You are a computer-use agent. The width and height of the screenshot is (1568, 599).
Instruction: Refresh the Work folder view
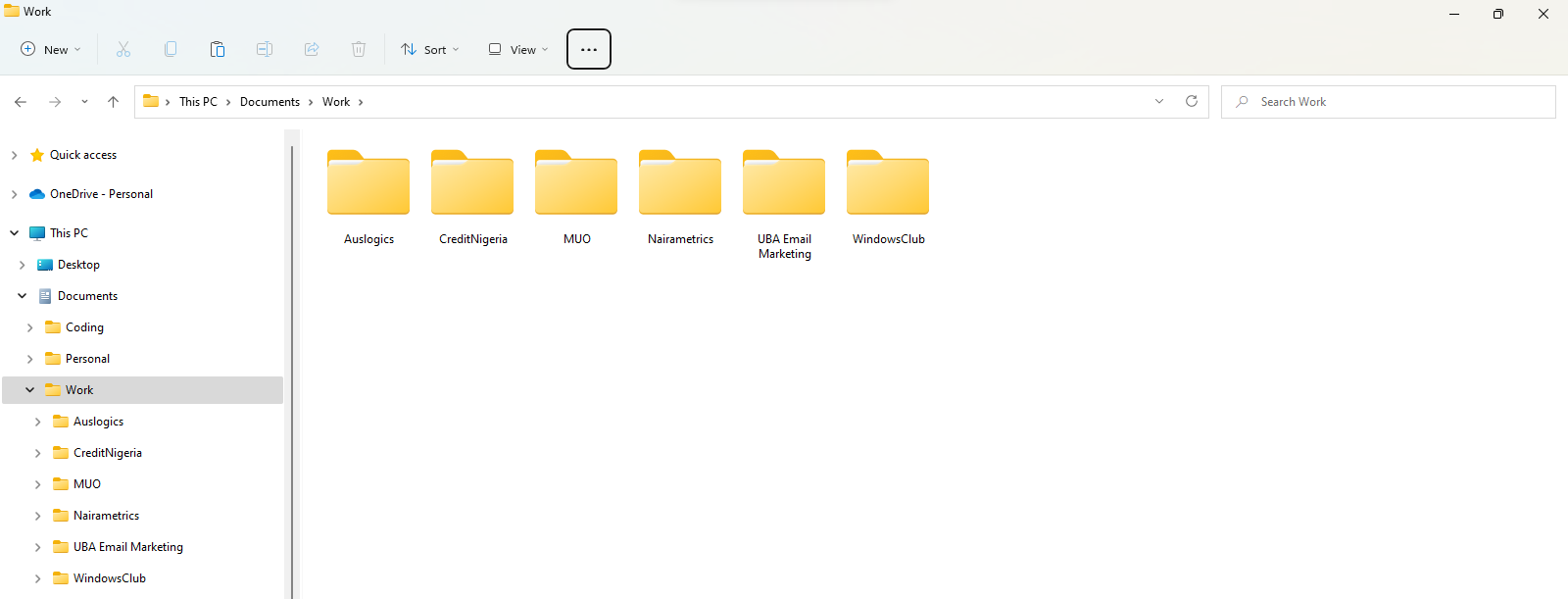pyautogui.click(x=1192, y=102)
